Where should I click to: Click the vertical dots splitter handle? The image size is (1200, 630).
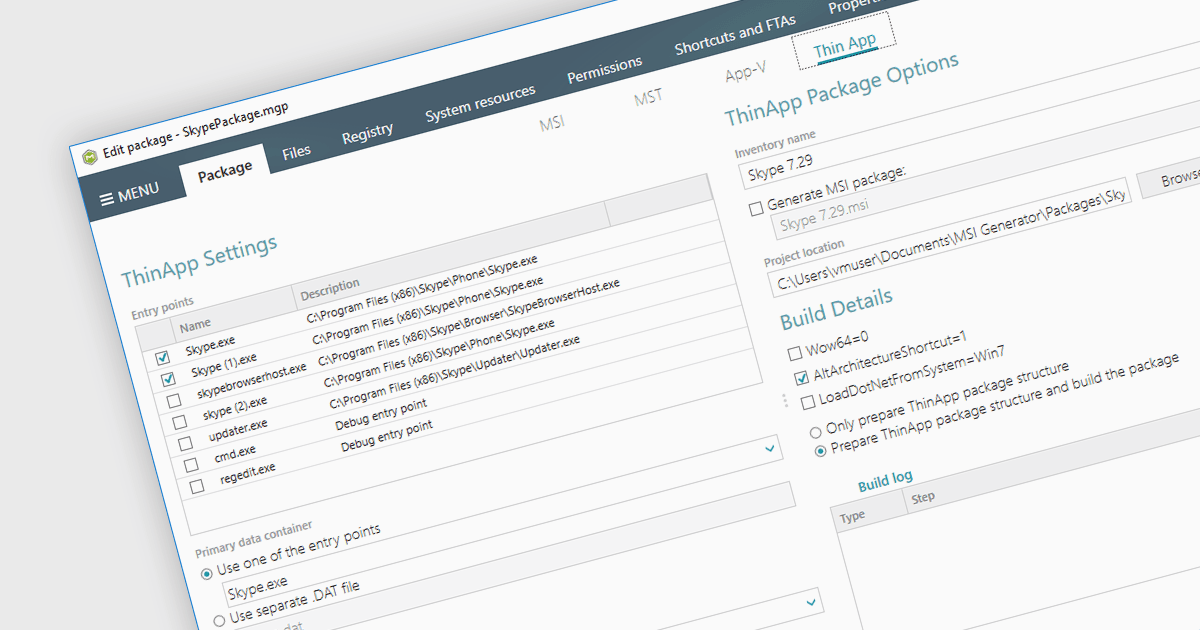point(785,400)
